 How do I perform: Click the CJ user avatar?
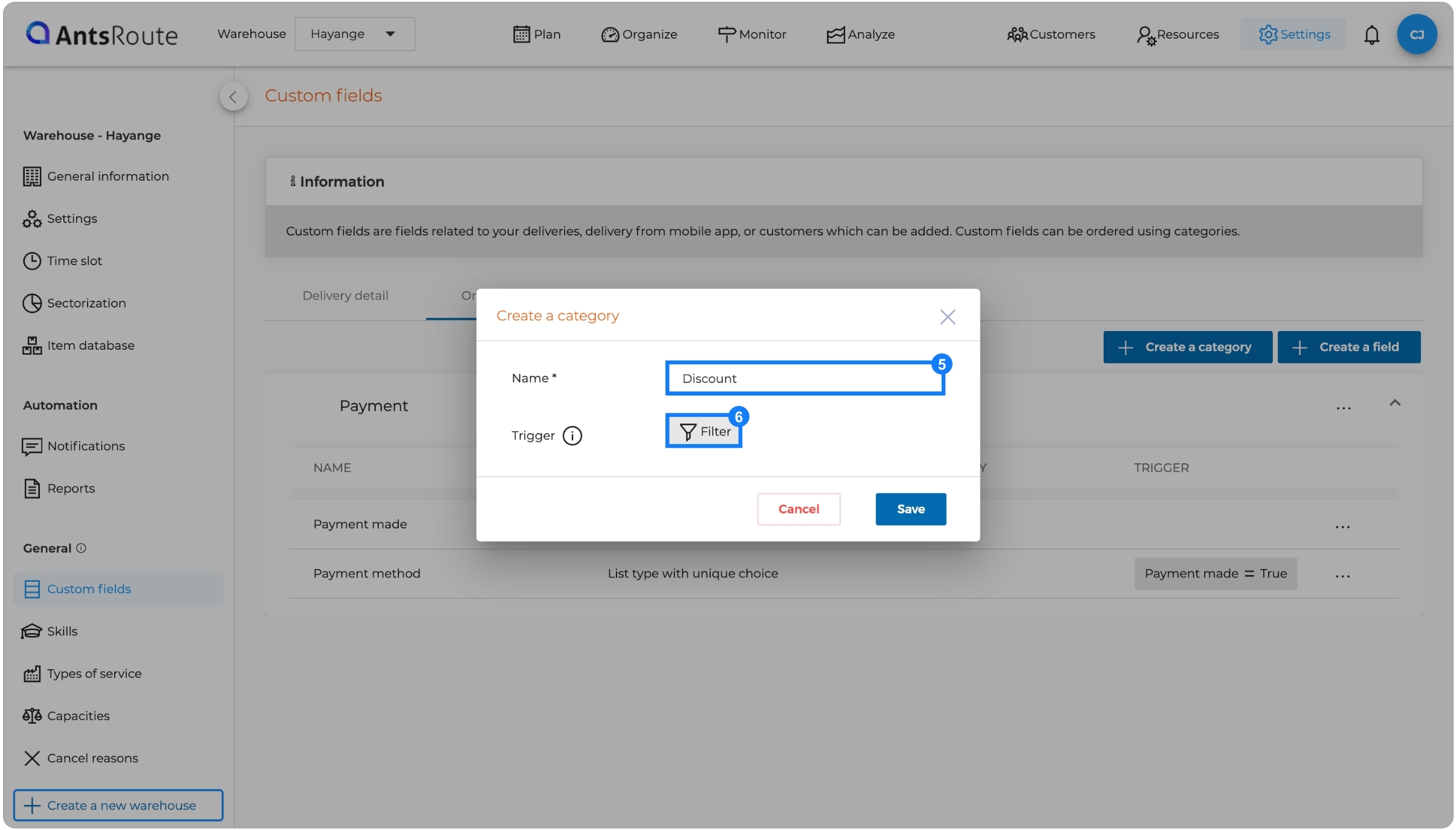tap(1416, 35)
